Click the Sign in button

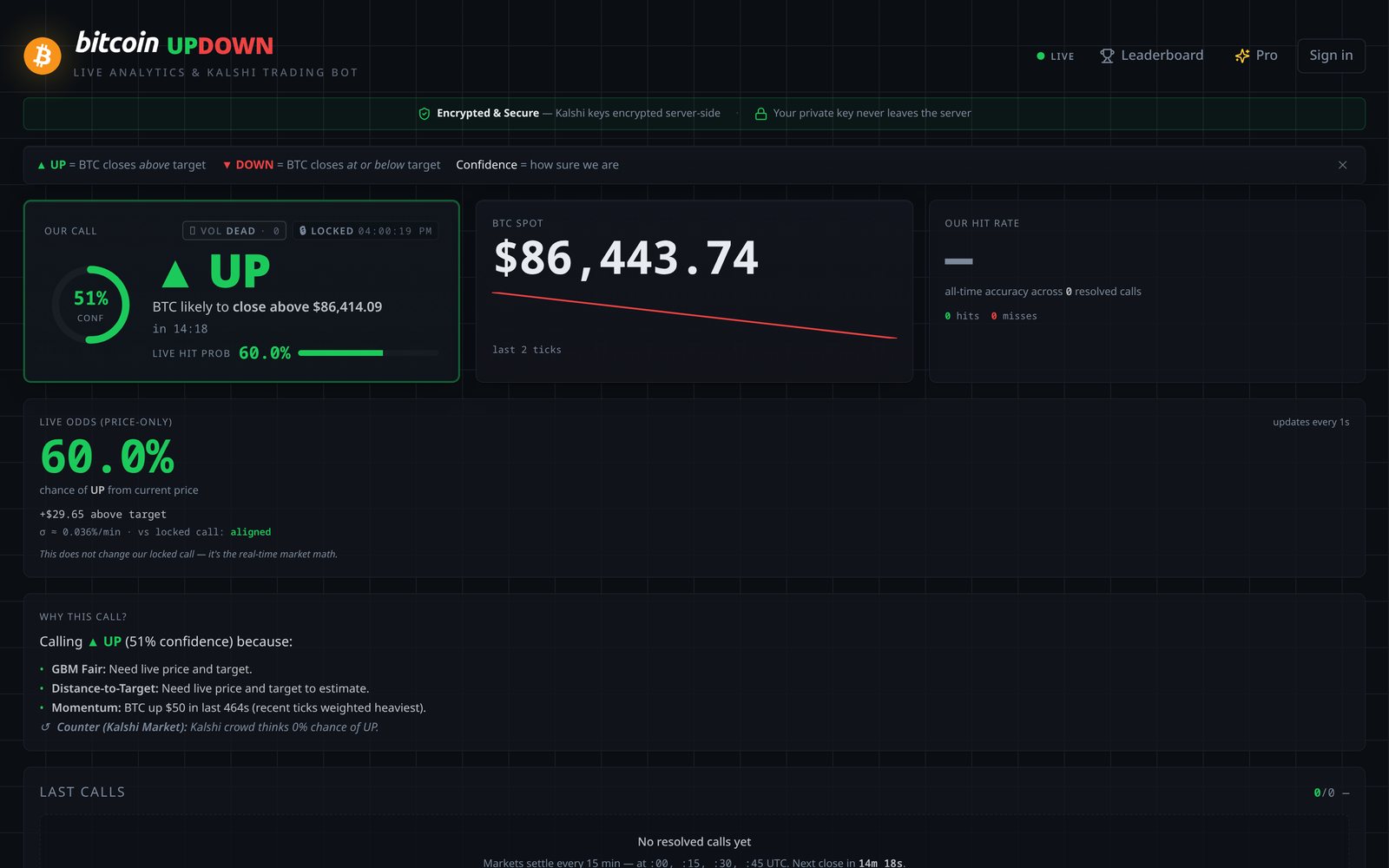(x=1331, y=56)
